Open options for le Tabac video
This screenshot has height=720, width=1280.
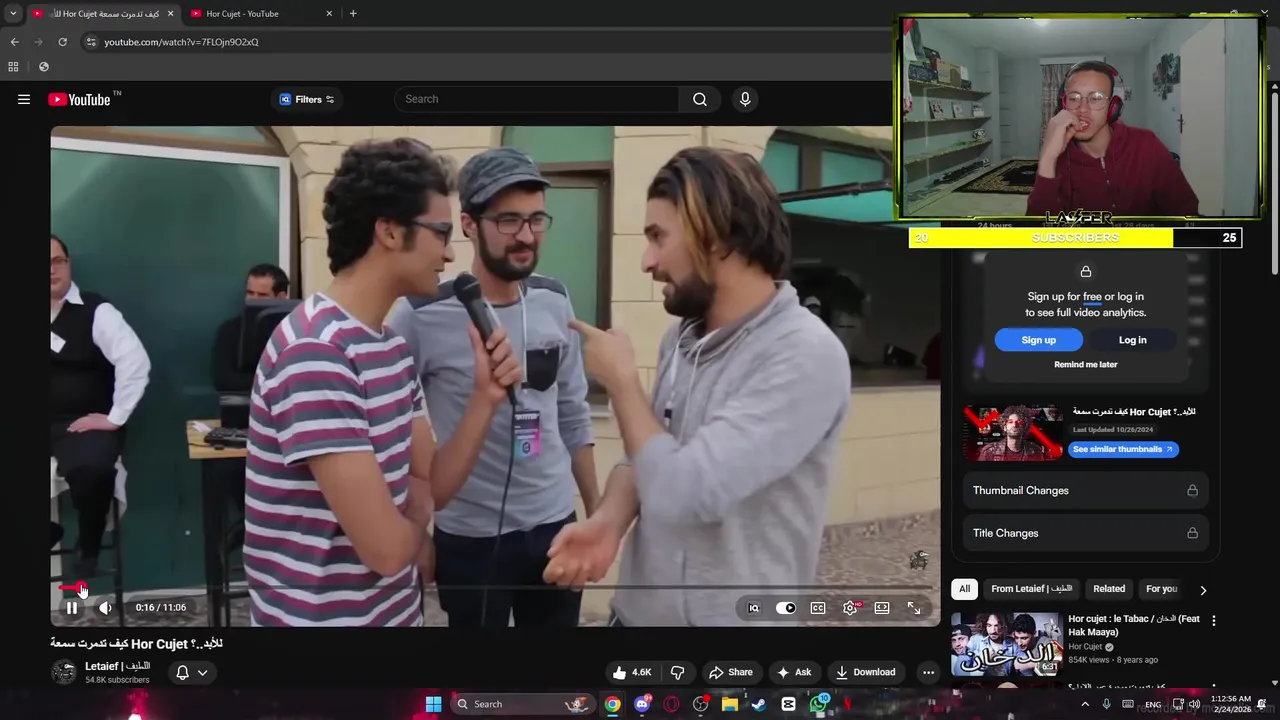coord(1214,621)
